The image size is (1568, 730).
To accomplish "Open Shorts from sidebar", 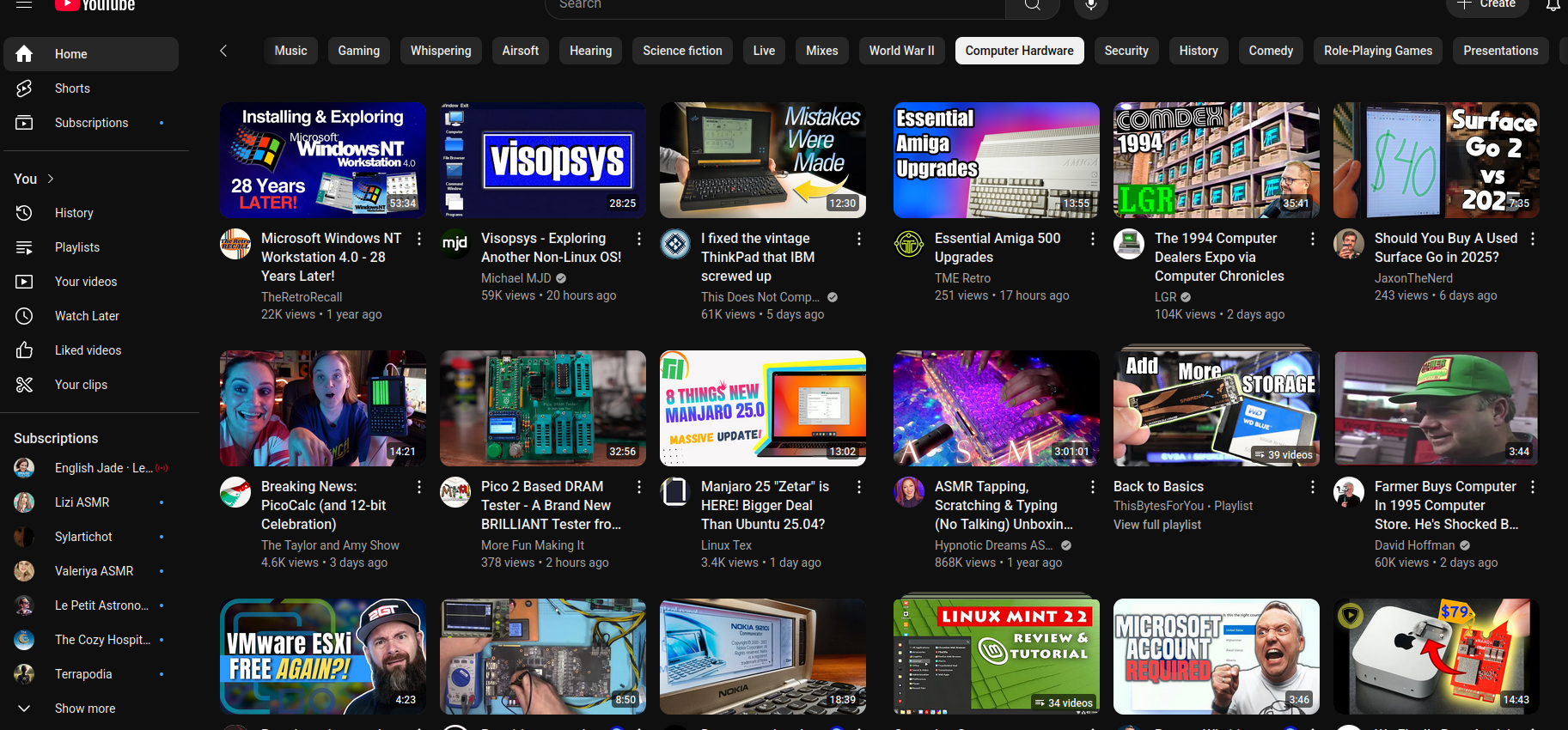I will (x=91, y=88).
